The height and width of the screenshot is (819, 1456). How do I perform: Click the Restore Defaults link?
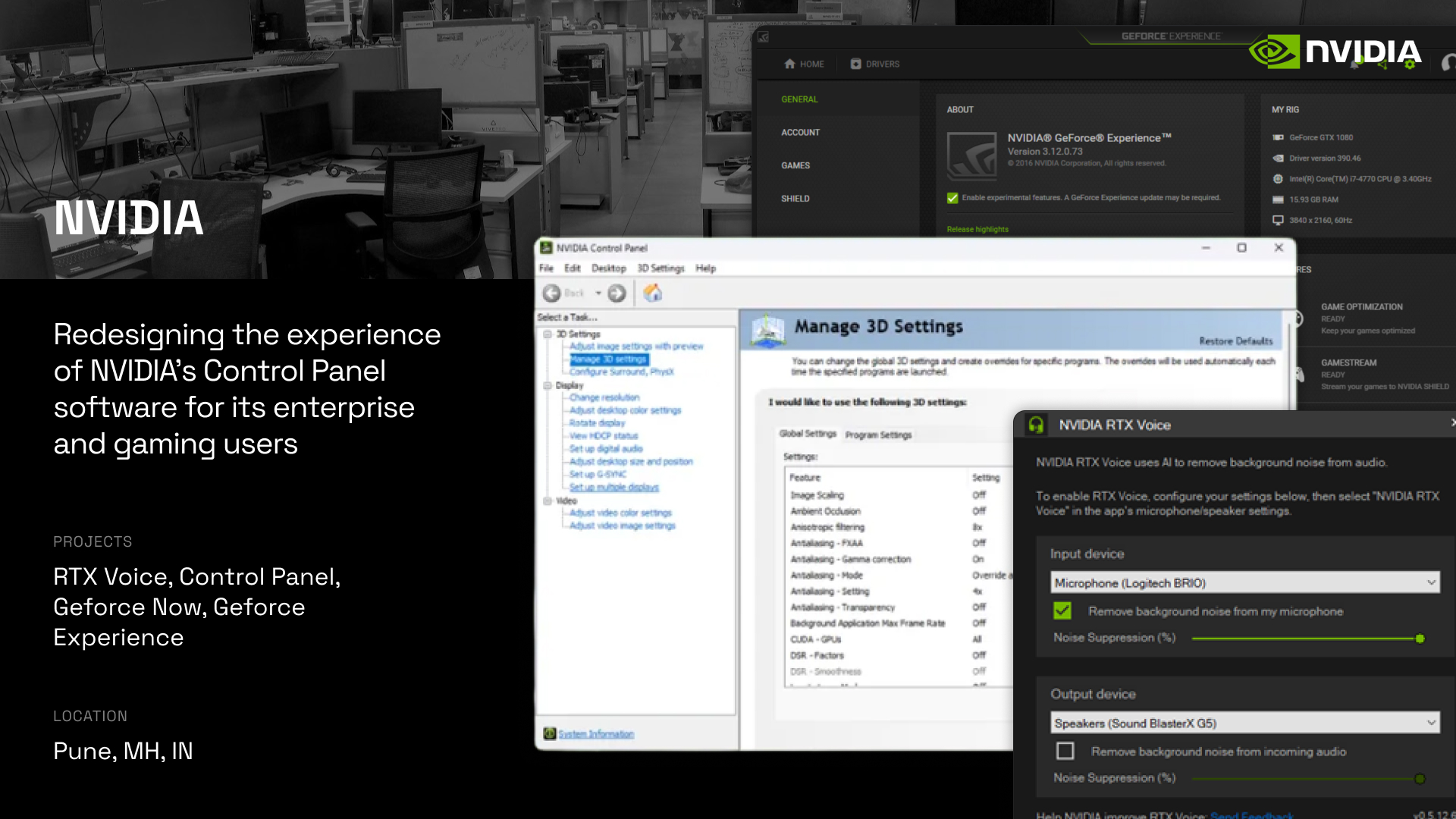[x=1236, y=341]
